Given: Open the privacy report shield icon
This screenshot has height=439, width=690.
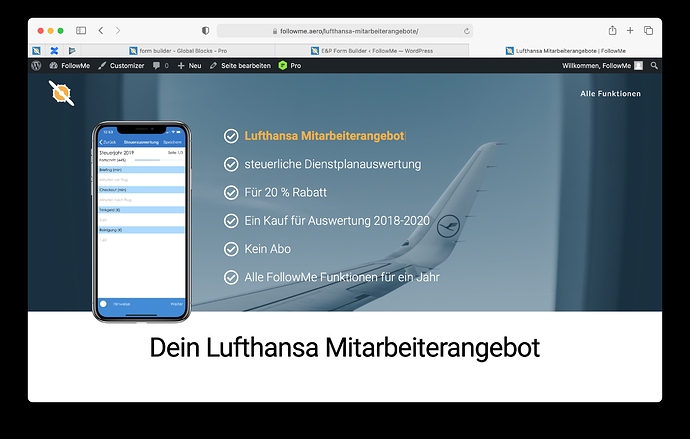Looking at the screenshot, I should tap(206, 31).
